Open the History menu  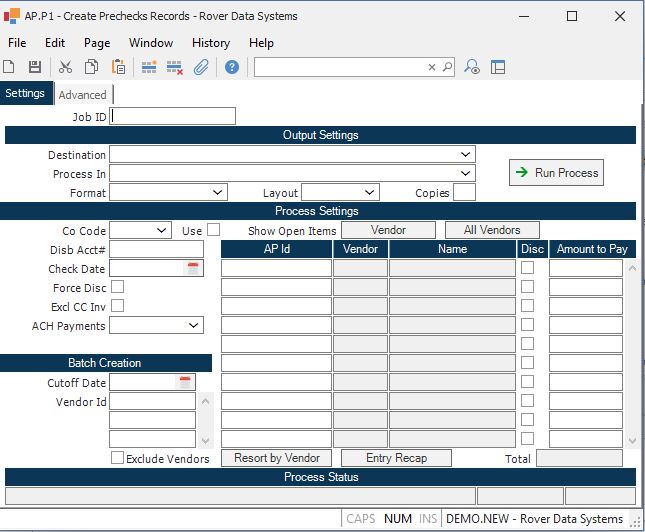[210, 43]
